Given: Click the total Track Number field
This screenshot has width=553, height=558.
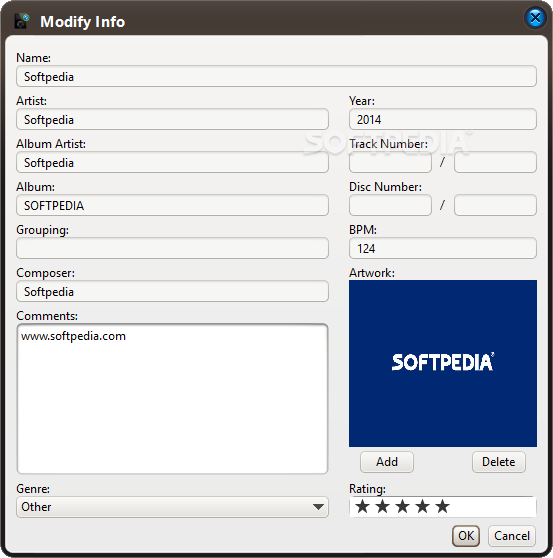Looking at the screenshot, I should [x=495, y=162].
